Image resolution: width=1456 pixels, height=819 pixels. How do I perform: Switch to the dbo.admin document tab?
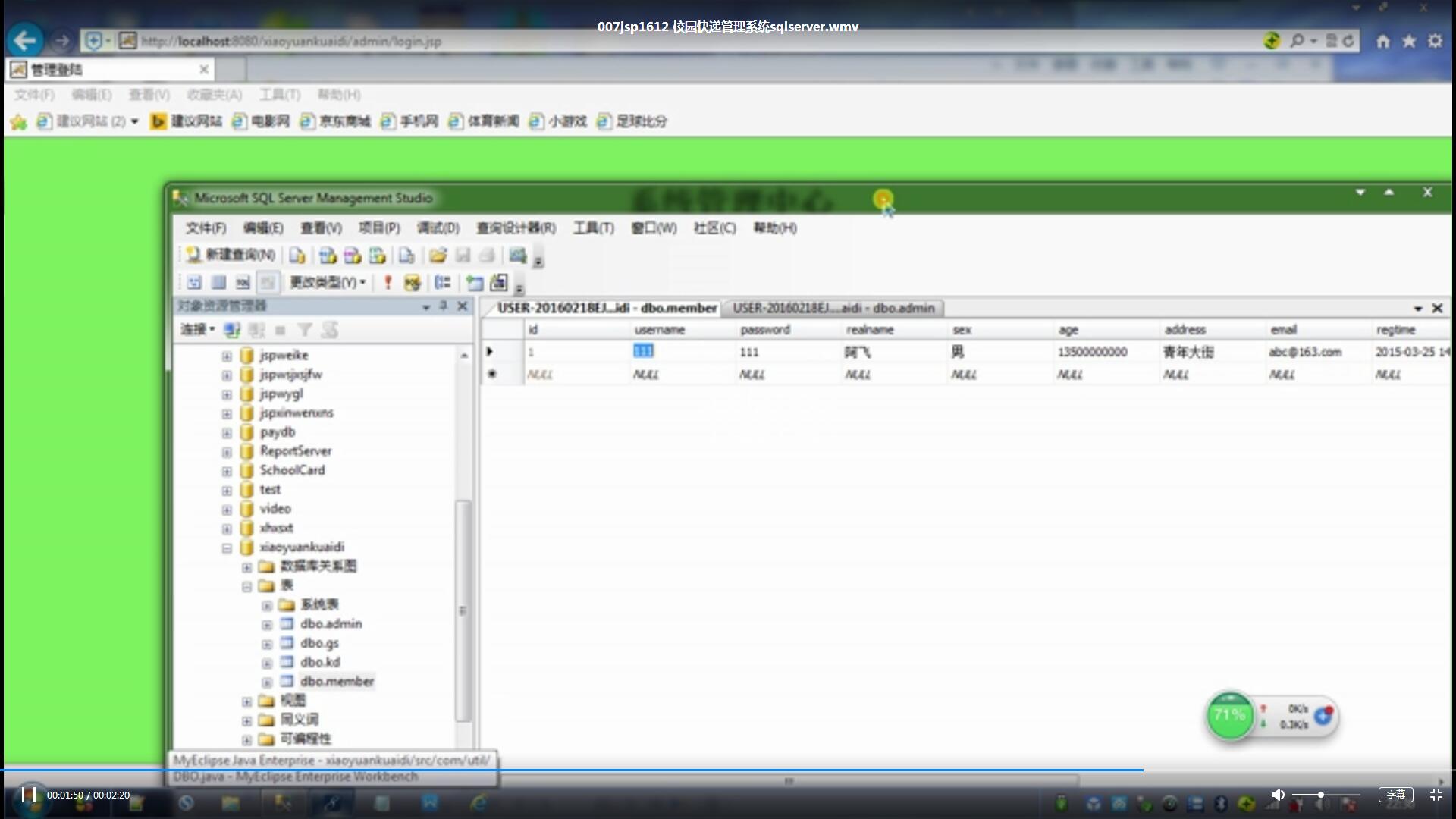coord(833,309)
